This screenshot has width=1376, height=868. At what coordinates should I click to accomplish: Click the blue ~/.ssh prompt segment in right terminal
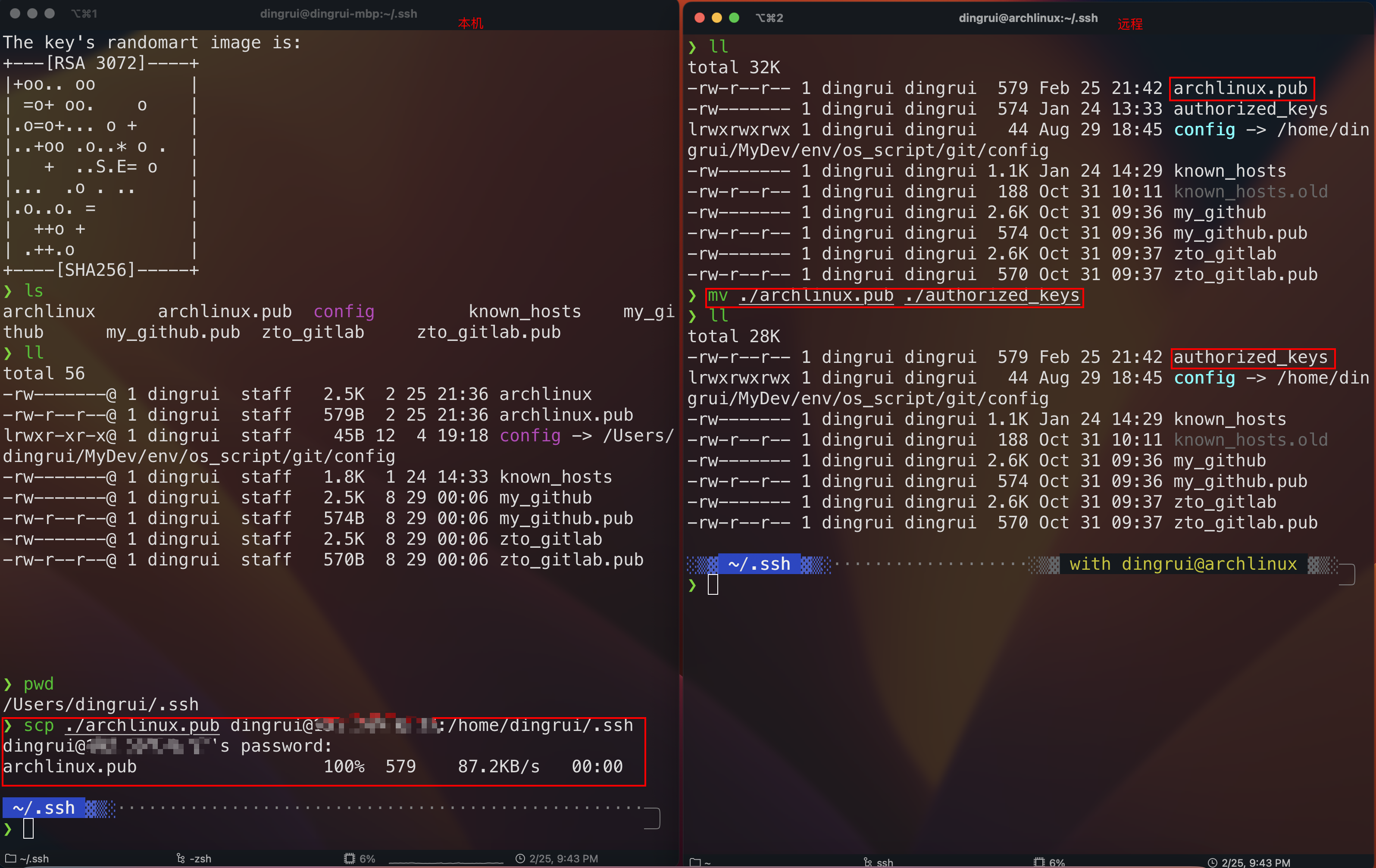[x=759, y=563]
